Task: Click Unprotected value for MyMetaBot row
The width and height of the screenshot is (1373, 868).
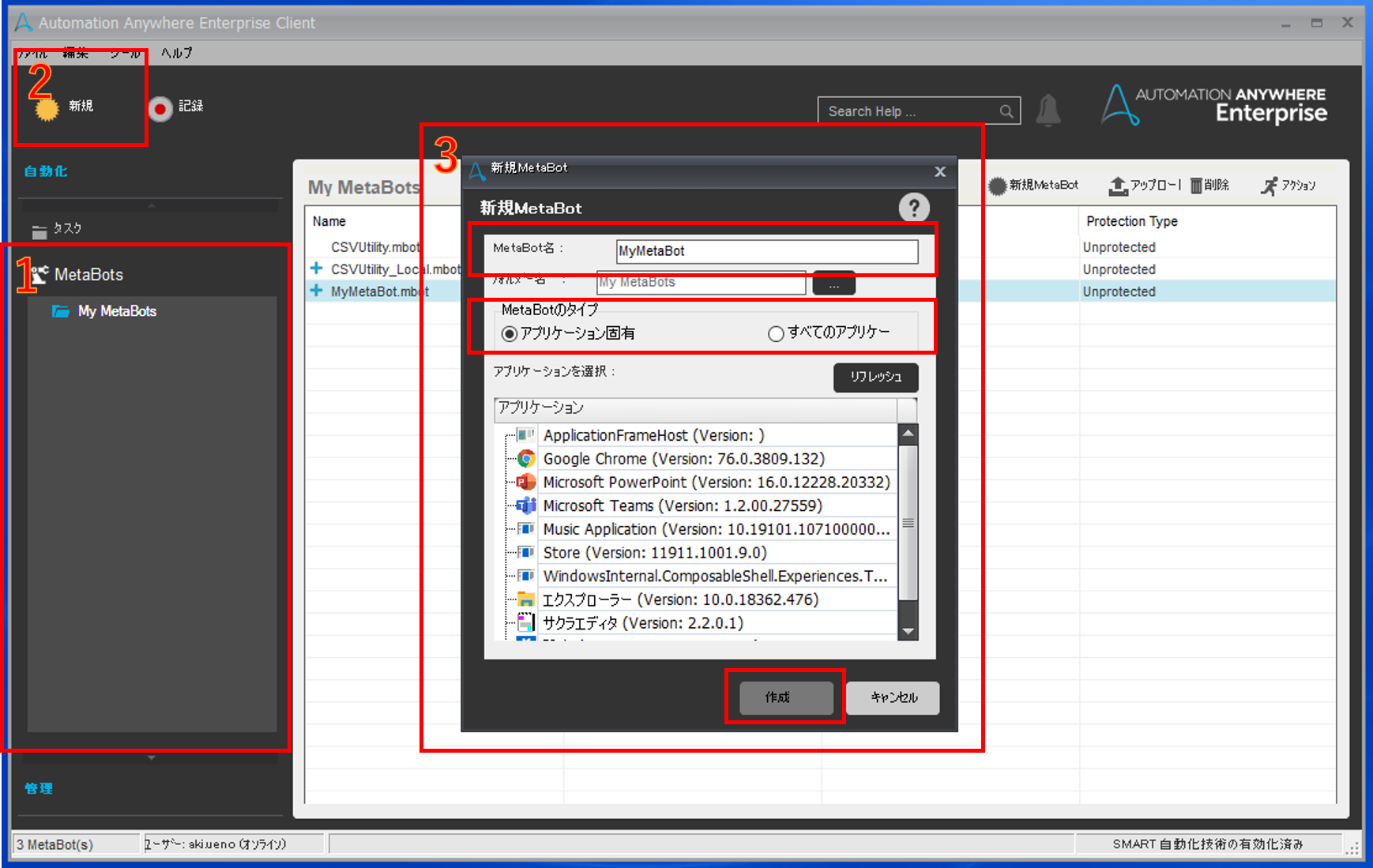Action: pyautogui.click(x=1119, y=291)
